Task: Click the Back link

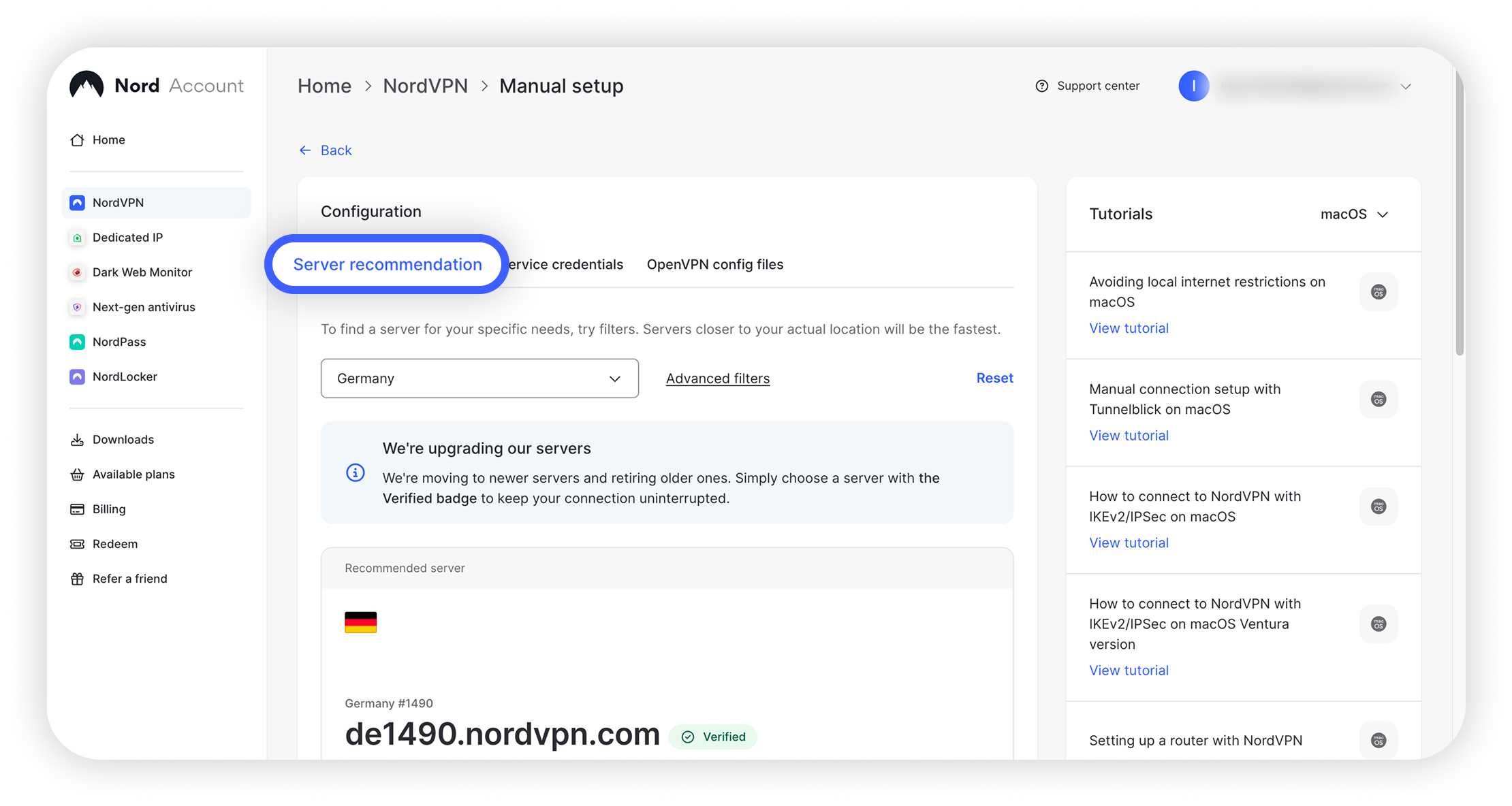Action: [336, 150]
